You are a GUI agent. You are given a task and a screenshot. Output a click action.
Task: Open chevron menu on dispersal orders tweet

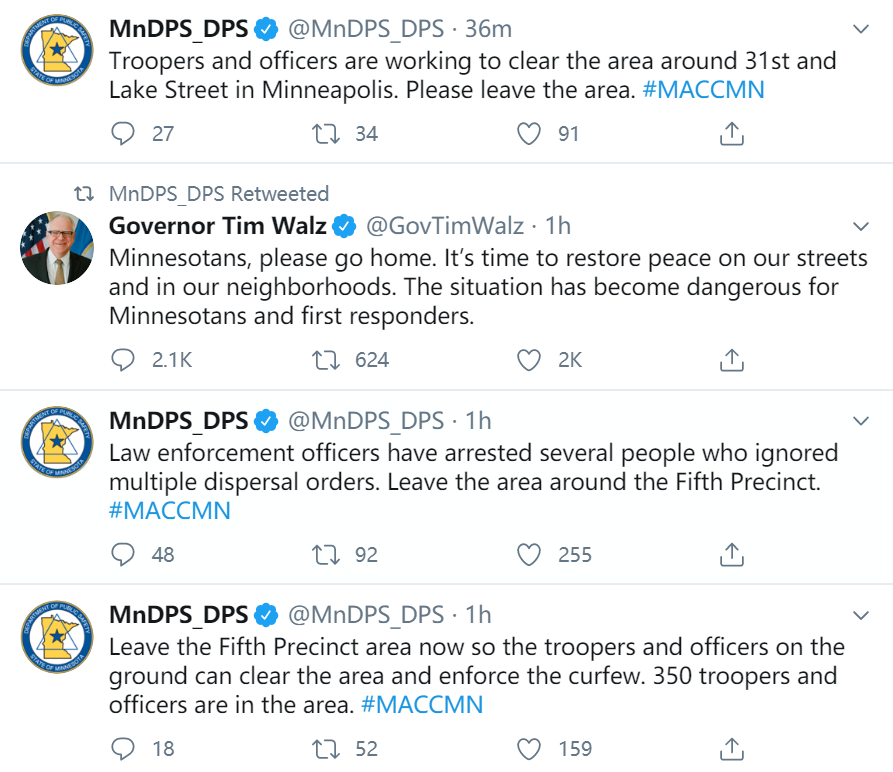pyautogui.click(x=861, y=421)
